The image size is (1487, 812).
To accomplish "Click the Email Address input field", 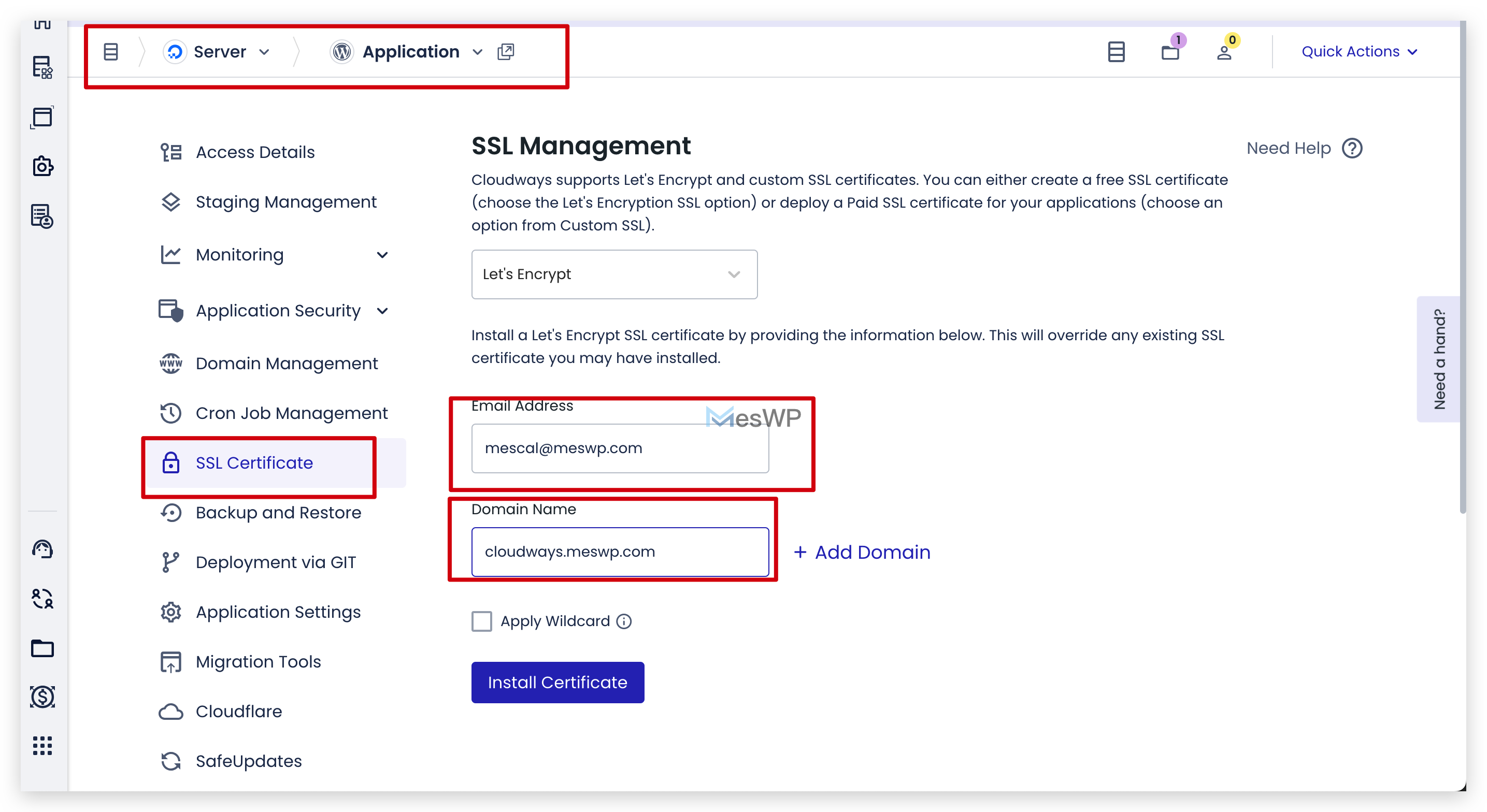I will click(620, 448).
